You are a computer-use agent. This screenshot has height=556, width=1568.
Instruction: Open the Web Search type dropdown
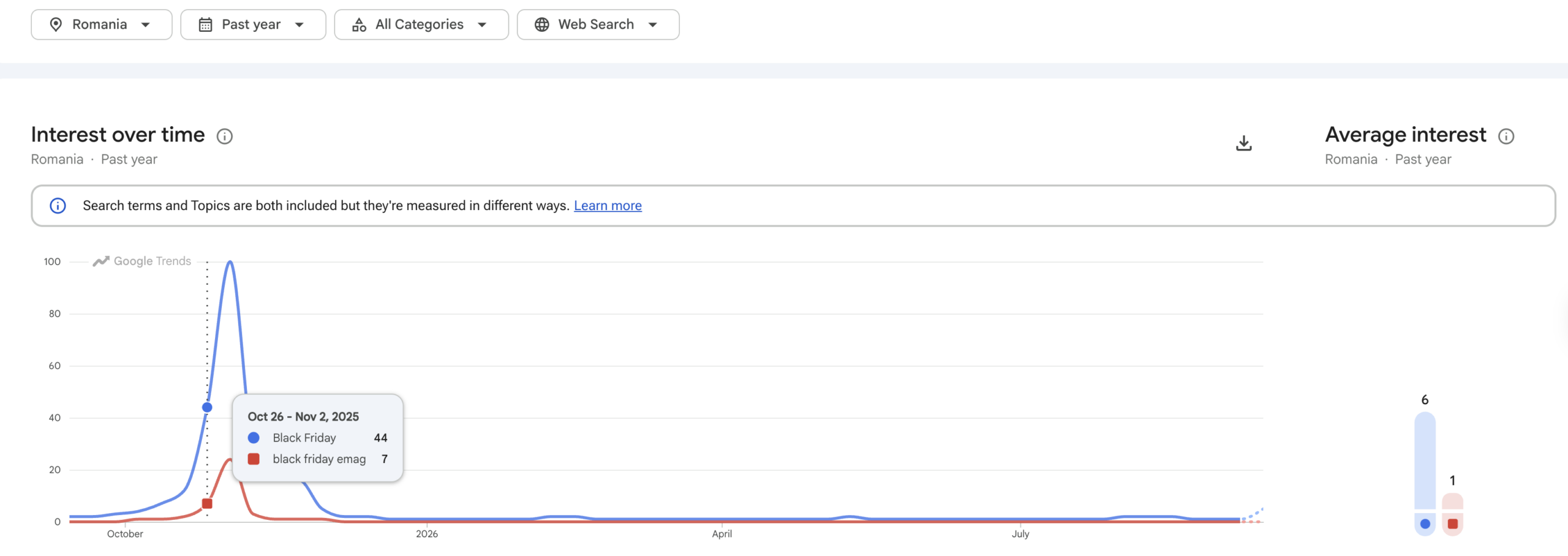[598, 24]
